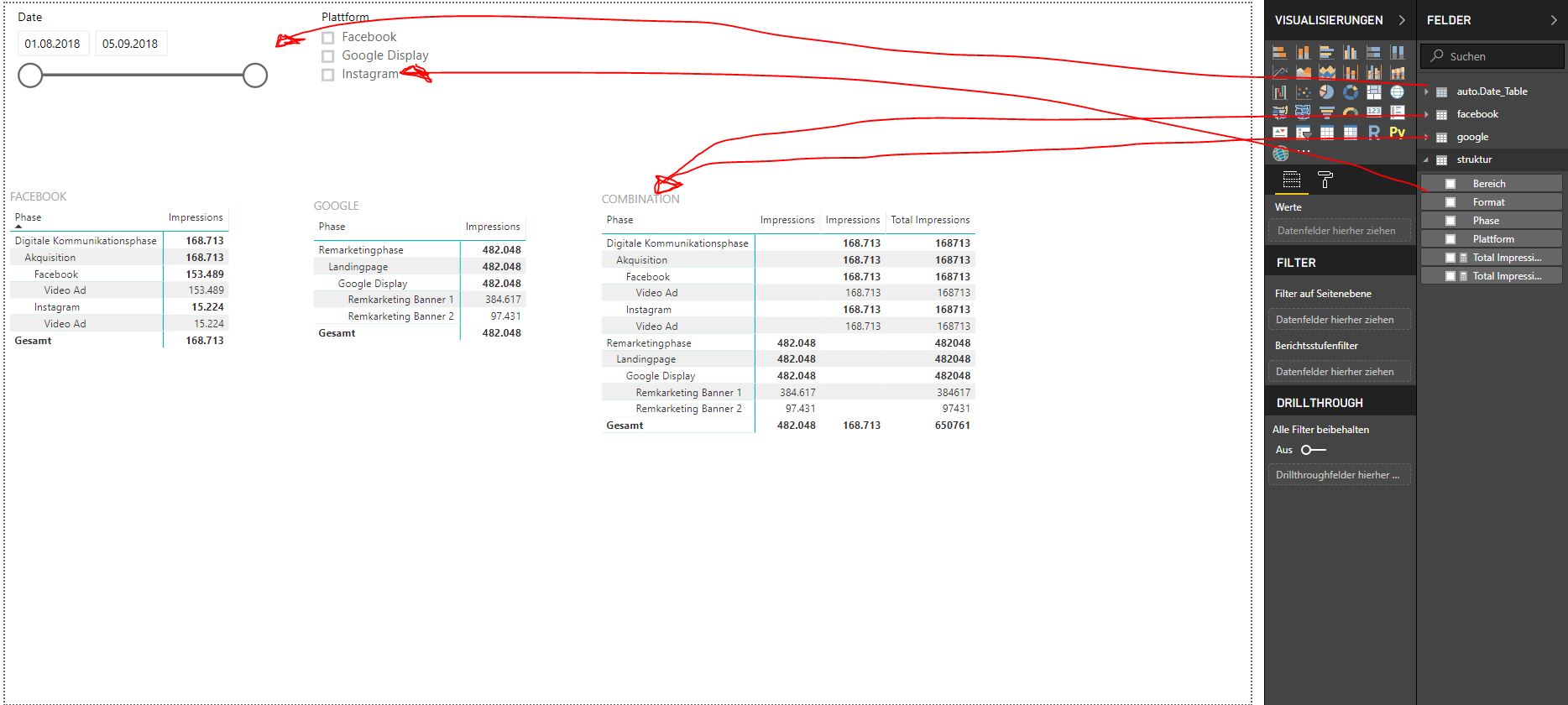Image resolution: width=1568 pixels, height=705 pixels.
Task: Choose the line chart visualization
Action: pos(1280,72)
